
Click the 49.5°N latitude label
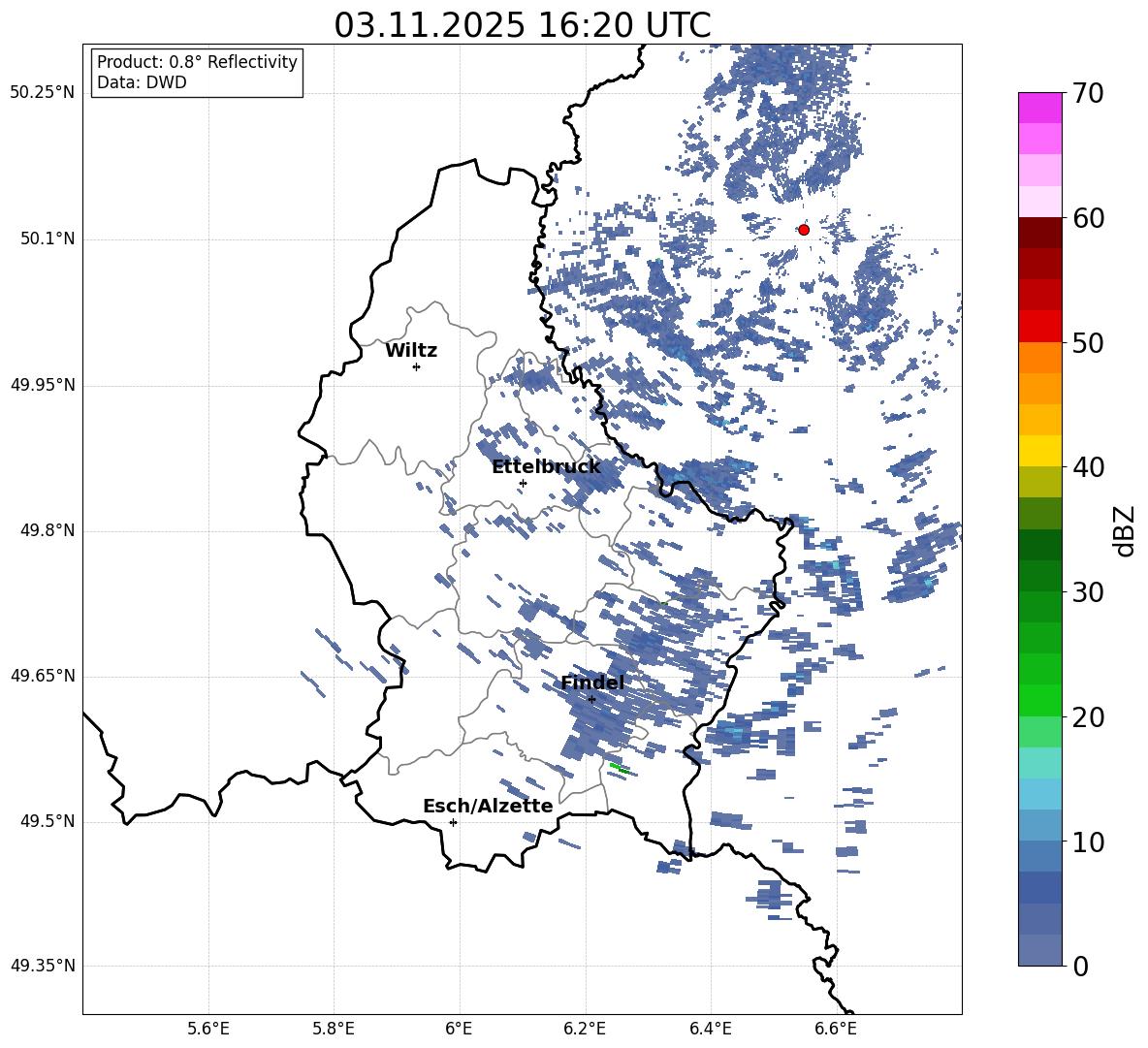[48, 821]
